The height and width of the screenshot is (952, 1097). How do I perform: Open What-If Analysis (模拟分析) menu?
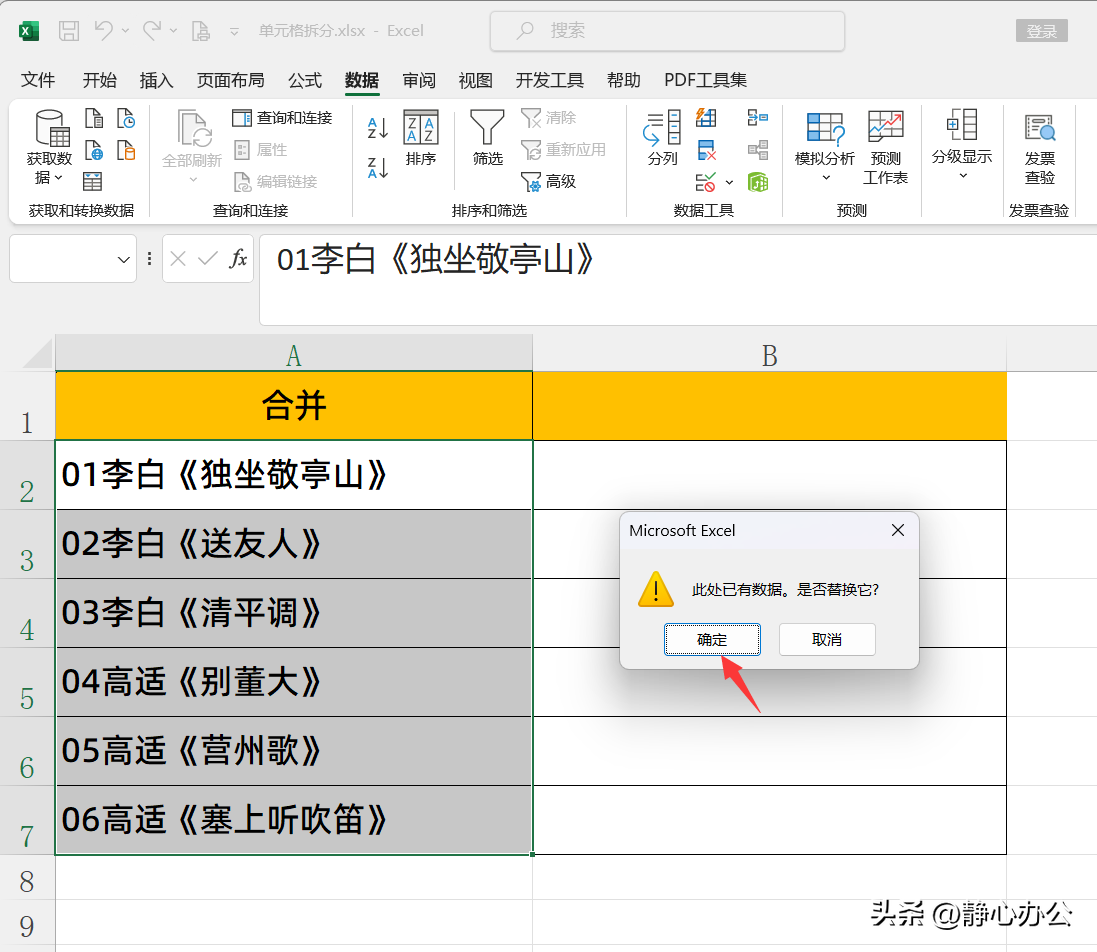tap(825, 147)
